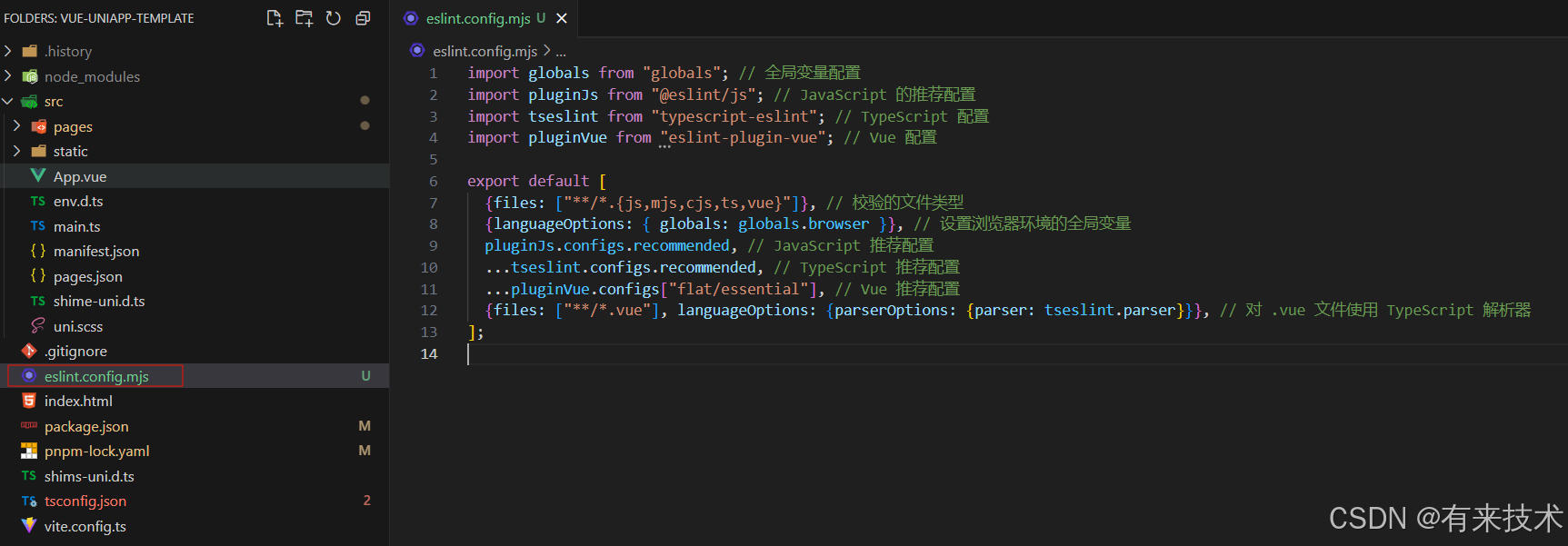Expand the .history folder chevron
The height and width of the screenshot is (546, 1568).
click(8, 51)
